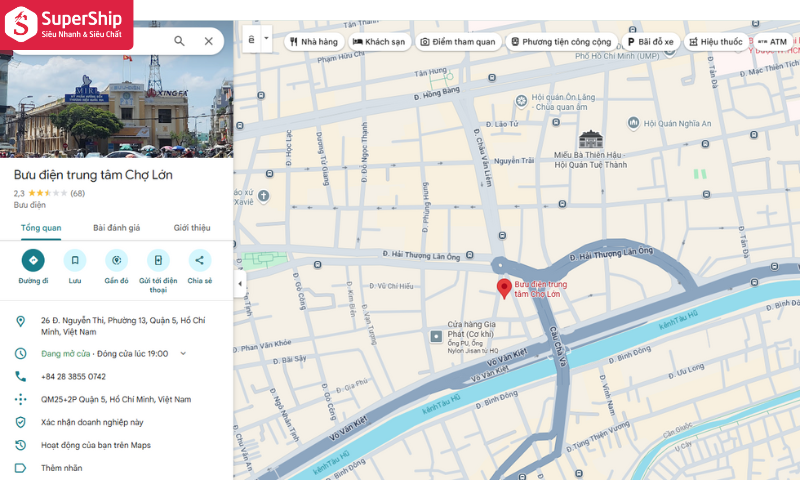Click the history icon for Hoạt động của bạn
Screen dimensions: 800x500
[20, 445]
